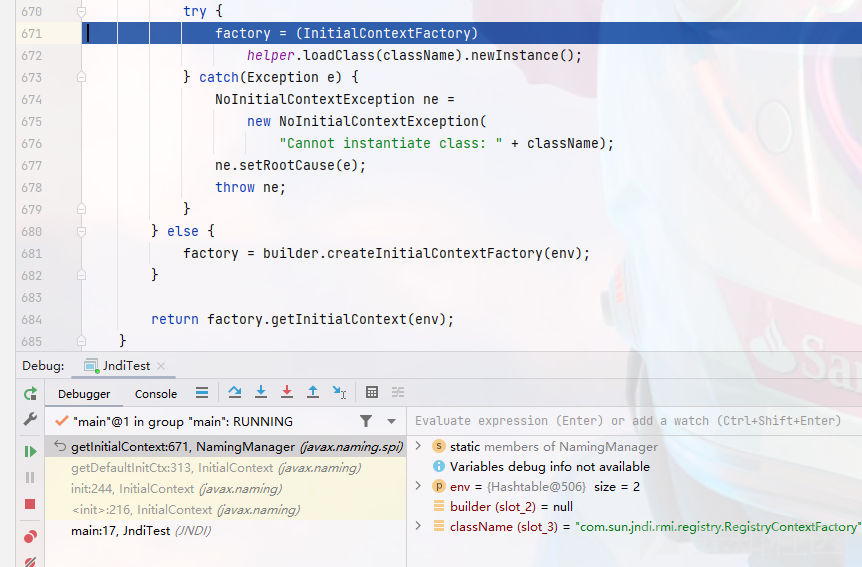Image resolution: width=862 pixels, height=567 pixels.
Task: Rerun the JndiTest debug session
Action: (x=30, y=394)
